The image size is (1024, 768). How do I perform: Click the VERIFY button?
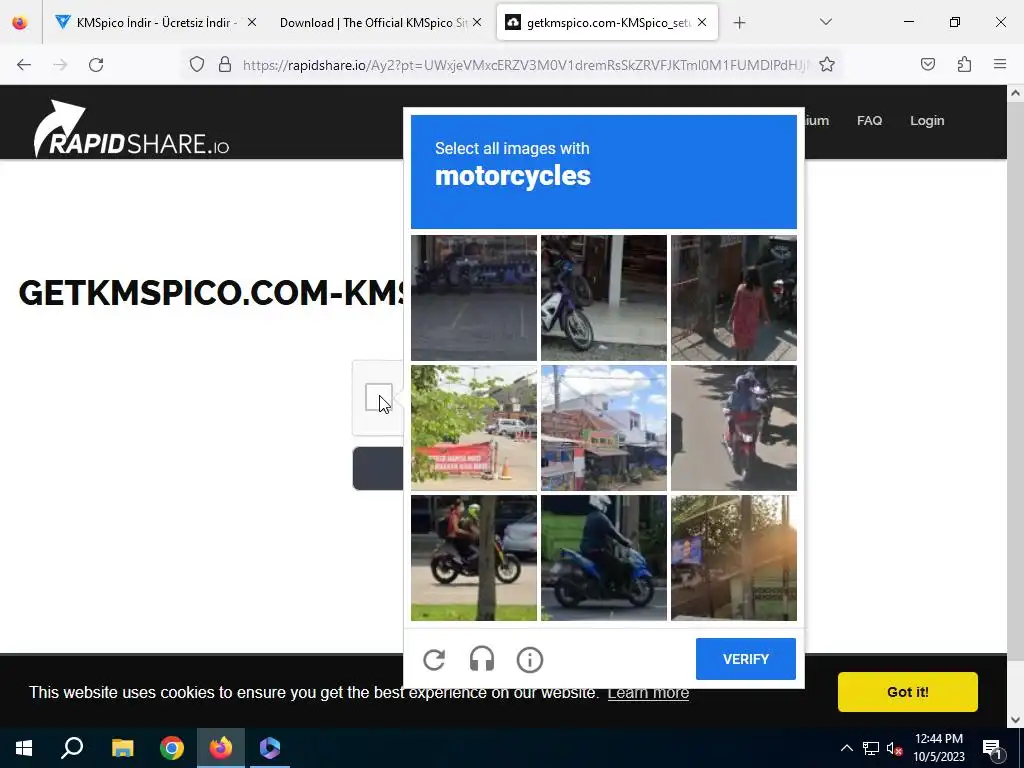(x=746, y=659)
